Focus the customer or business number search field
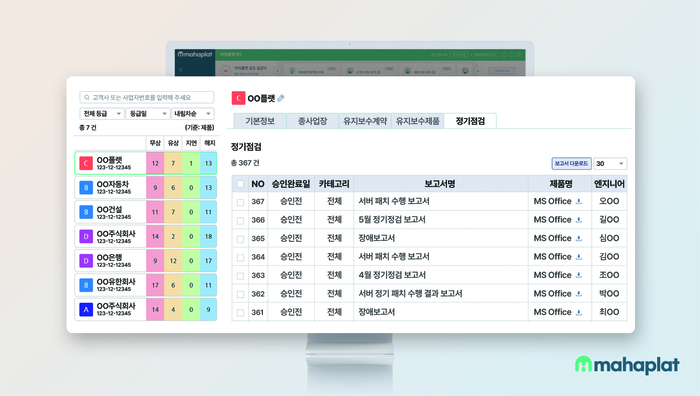The height and width of the screenshot is (396, 700). pyautogui.click(x=147, y=97)
